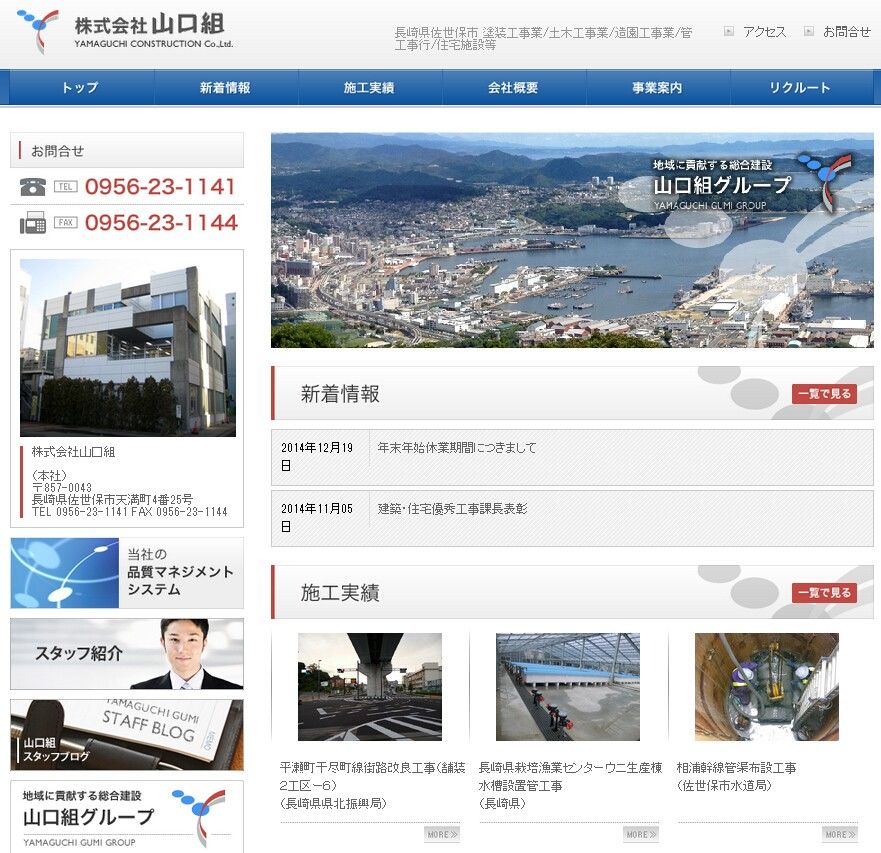Click the Yamaguchi Construction logo in header
This screenshot has width=881, height=853.
[125, 31]
